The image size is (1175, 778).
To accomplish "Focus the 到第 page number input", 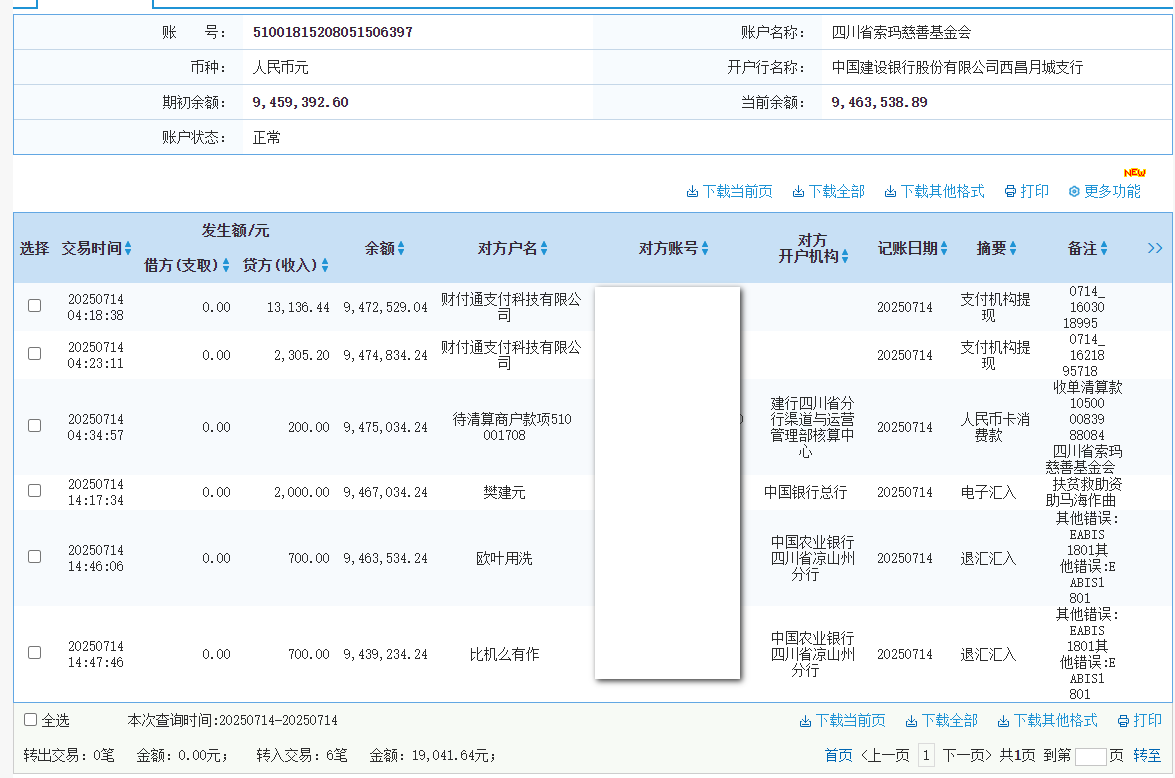I will 1090,756.
